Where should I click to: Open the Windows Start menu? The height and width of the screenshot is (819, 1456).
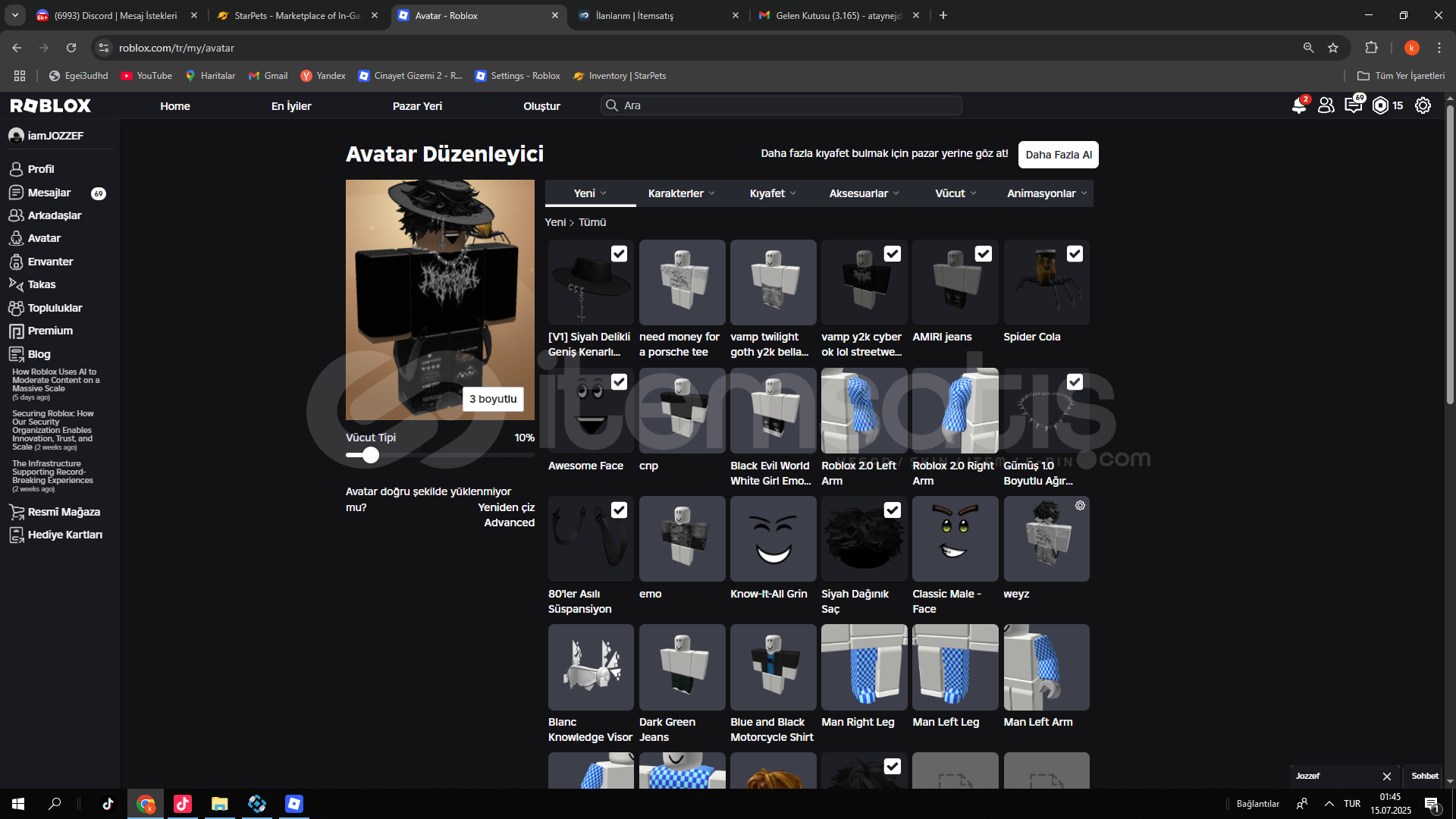click(x=18, y=804)
